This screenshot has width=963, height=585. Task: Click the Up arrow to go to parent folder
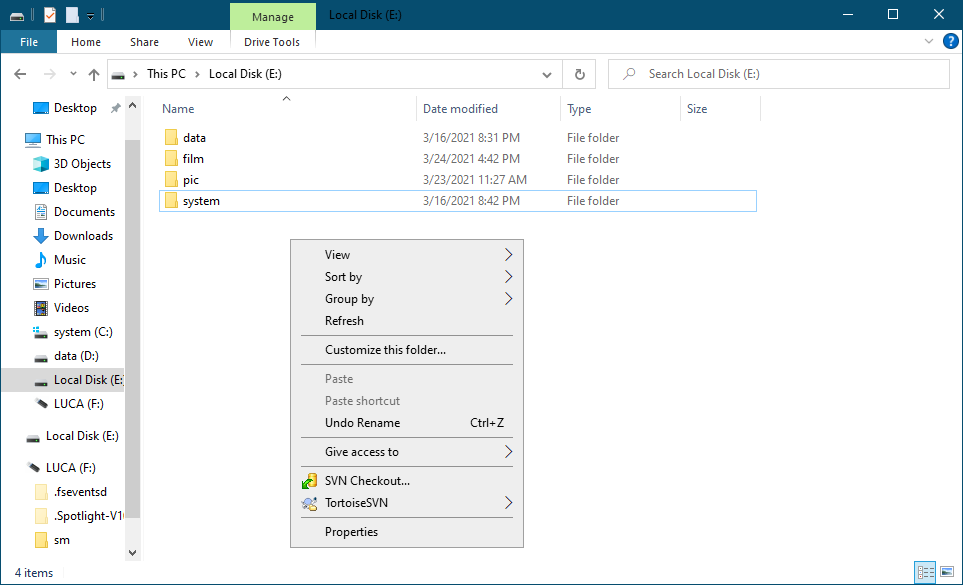93,73
